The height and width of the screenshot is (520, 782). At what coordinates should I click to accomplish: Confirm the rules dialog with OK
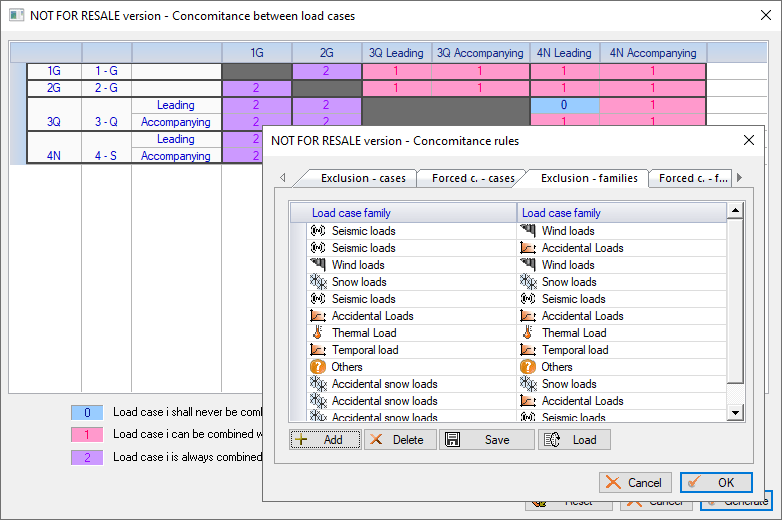[716, 483]
